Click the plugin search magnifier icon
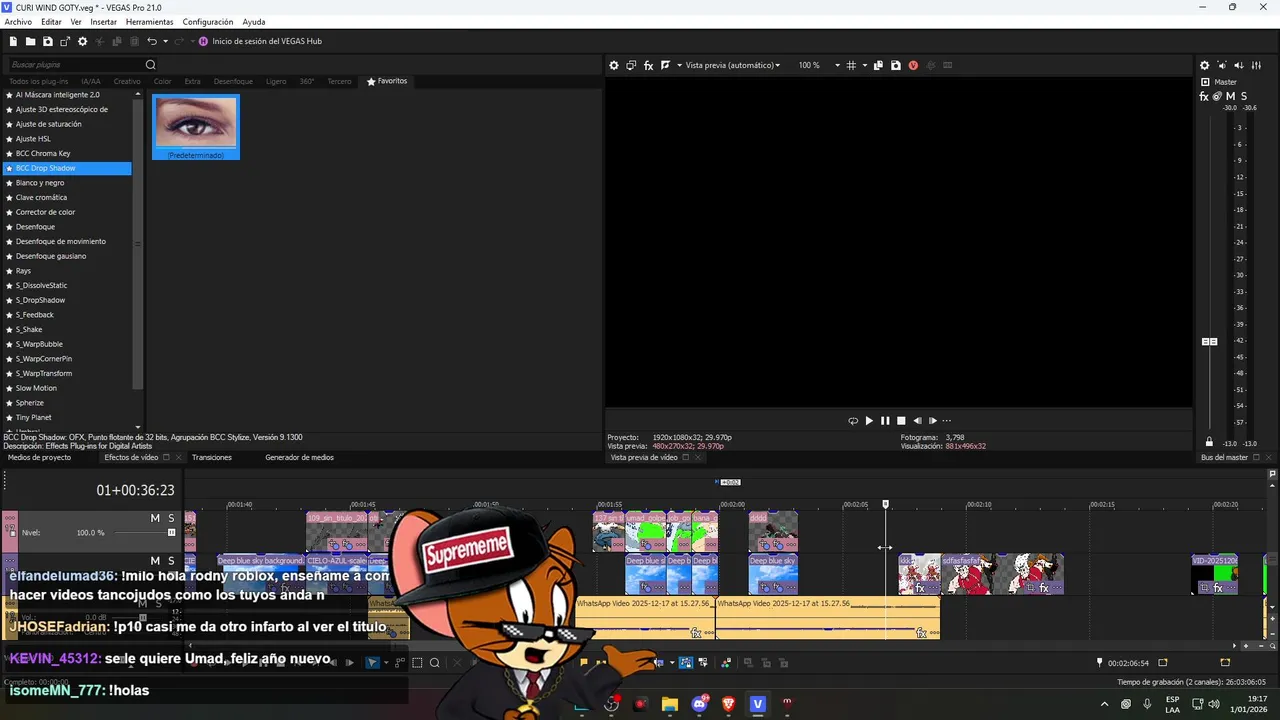Screen dimensions: 1280x720 tap(151, 65)
